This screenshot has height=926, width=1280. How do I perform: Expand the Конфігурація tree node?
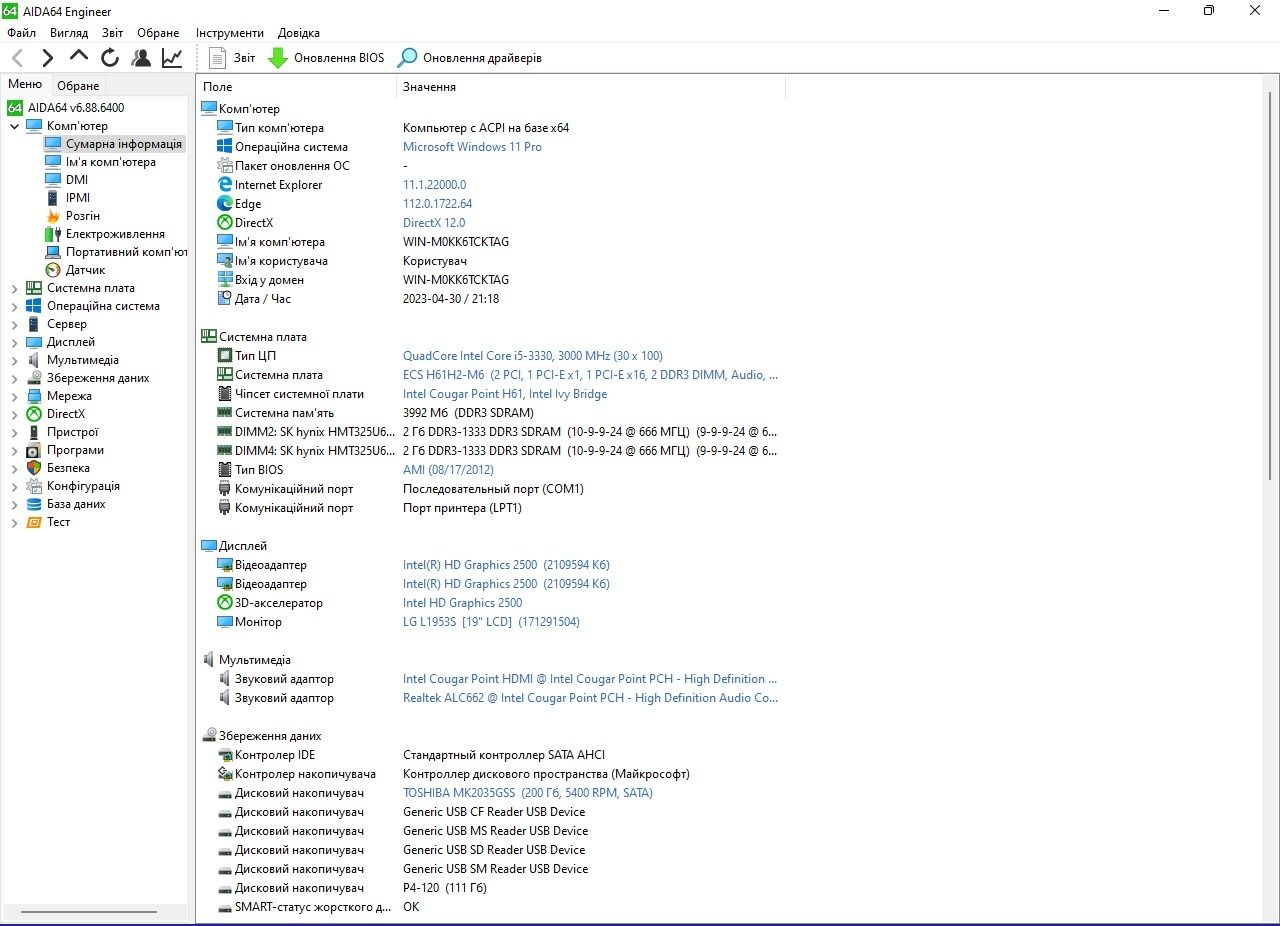(x=14, y=486)
